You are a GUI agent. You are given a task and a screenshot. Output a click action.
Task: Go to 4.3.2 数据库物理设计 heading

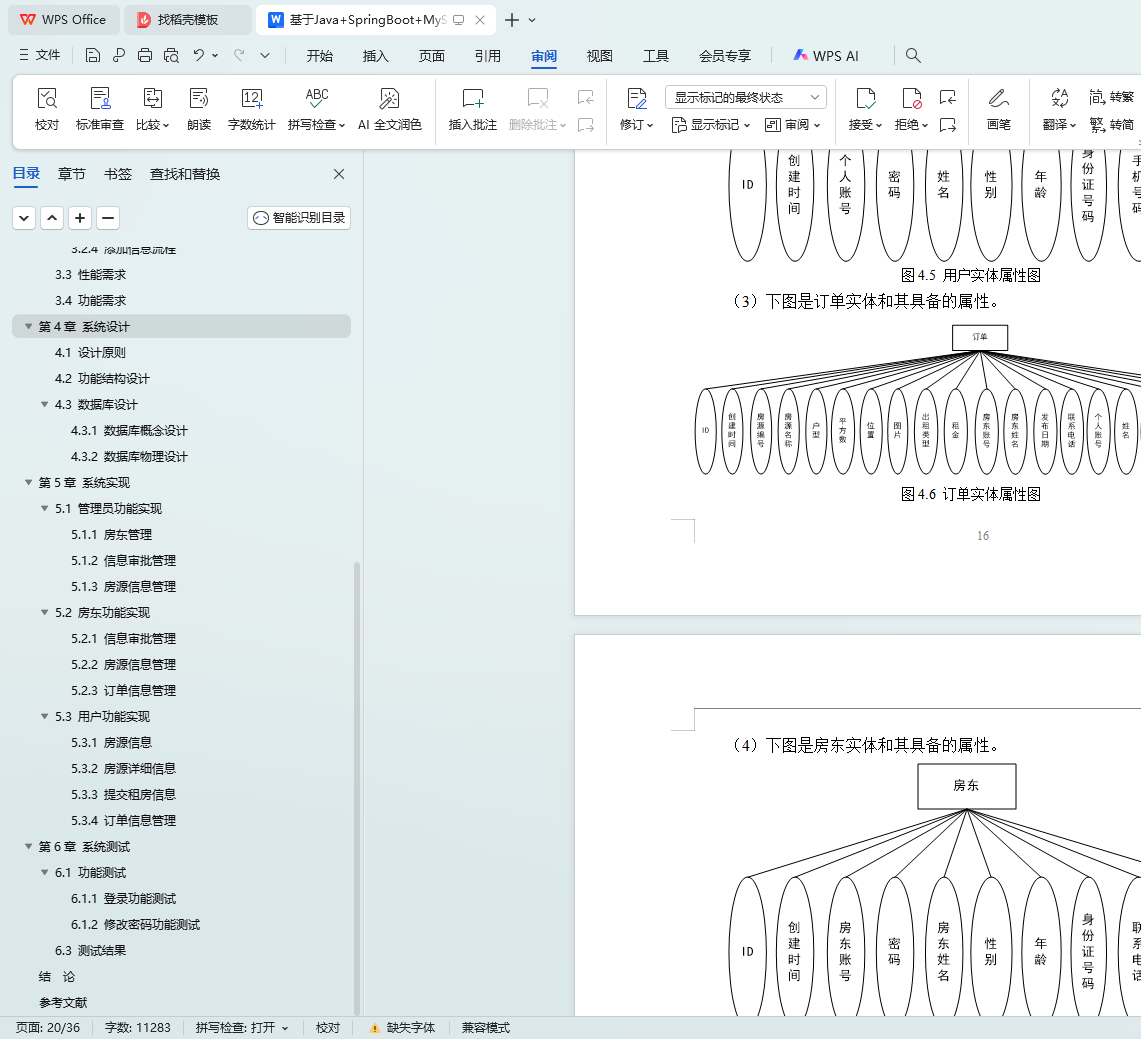point(129,457)
